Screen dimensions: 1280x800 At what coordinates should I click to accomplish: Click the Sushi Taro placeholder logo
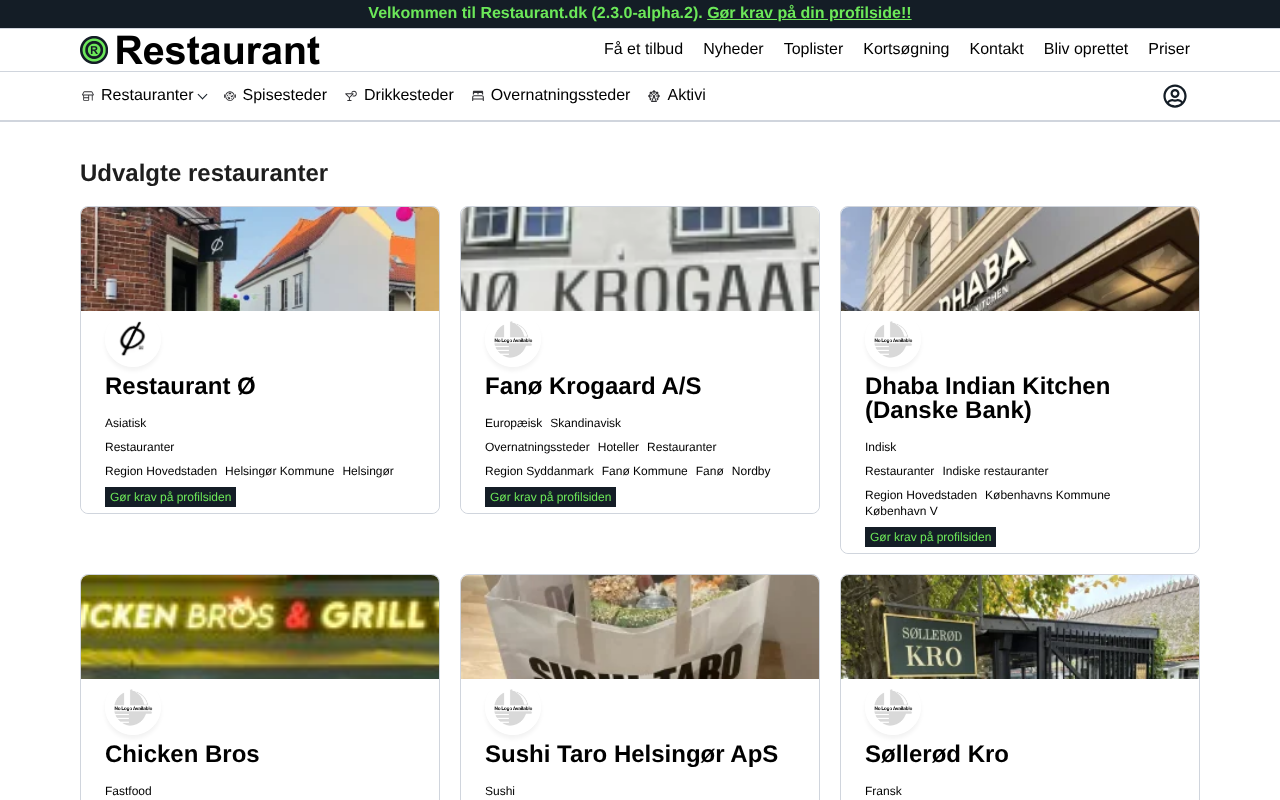[513, 708]
